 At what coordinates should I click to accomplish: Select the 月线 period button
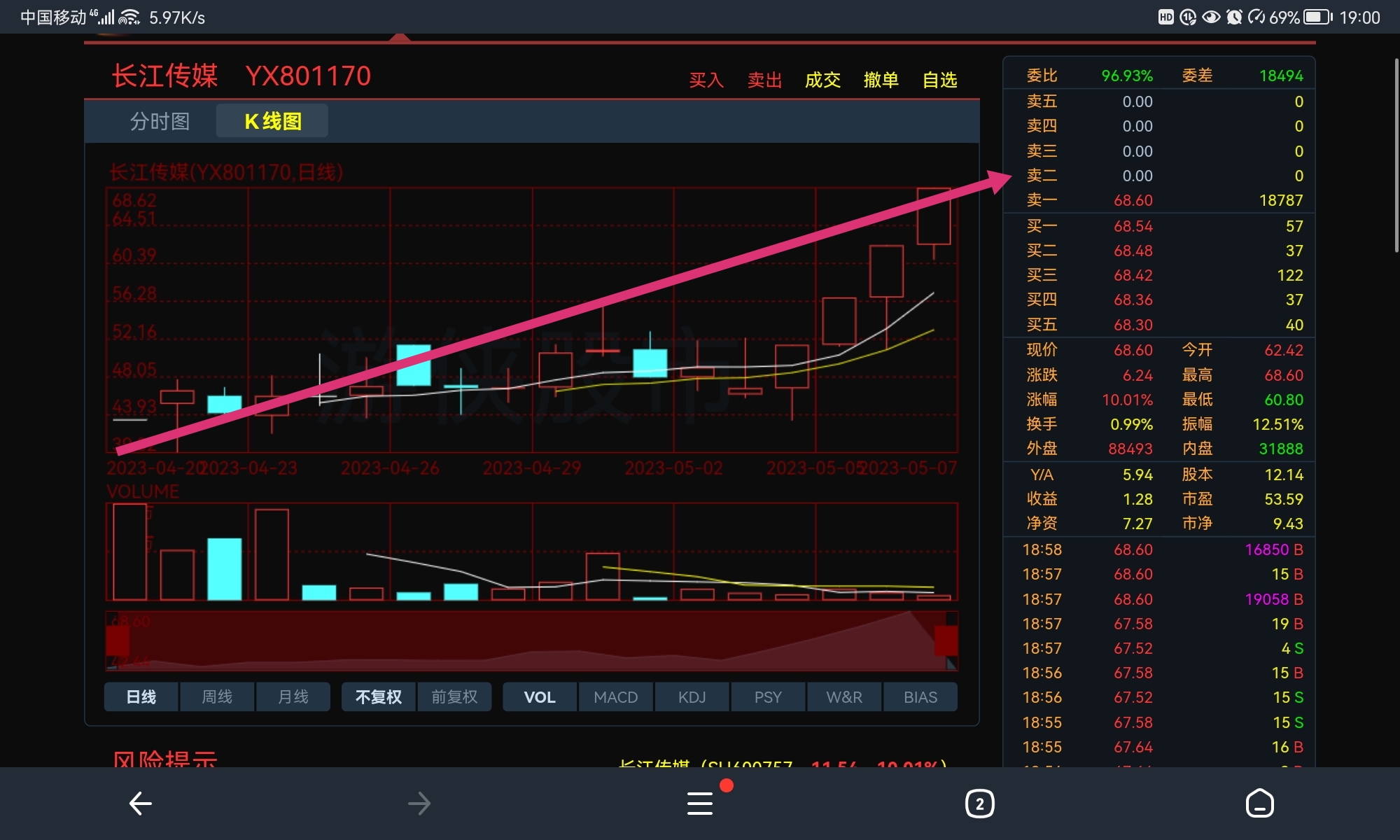click(293, 697)
